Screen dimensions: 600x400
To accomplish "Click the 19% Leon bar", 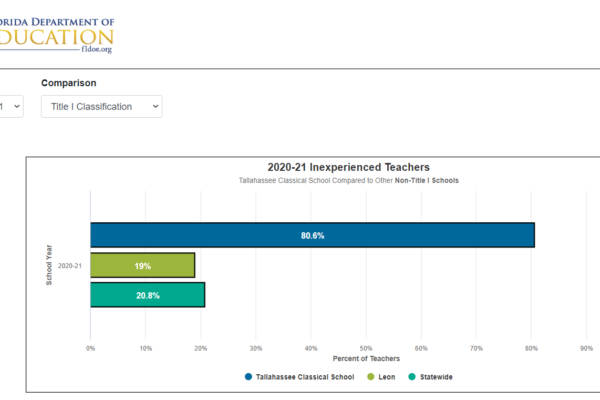I will 142,265.
